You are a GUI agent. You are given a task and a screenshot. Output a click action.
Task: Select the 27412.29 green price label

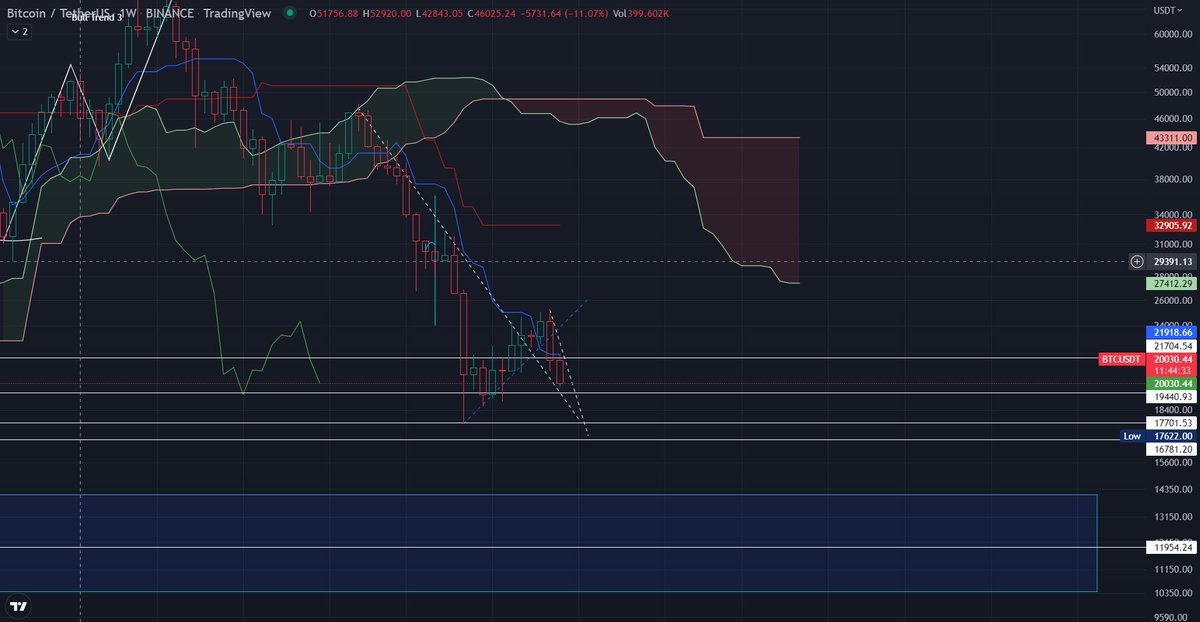pos(1173,284)
